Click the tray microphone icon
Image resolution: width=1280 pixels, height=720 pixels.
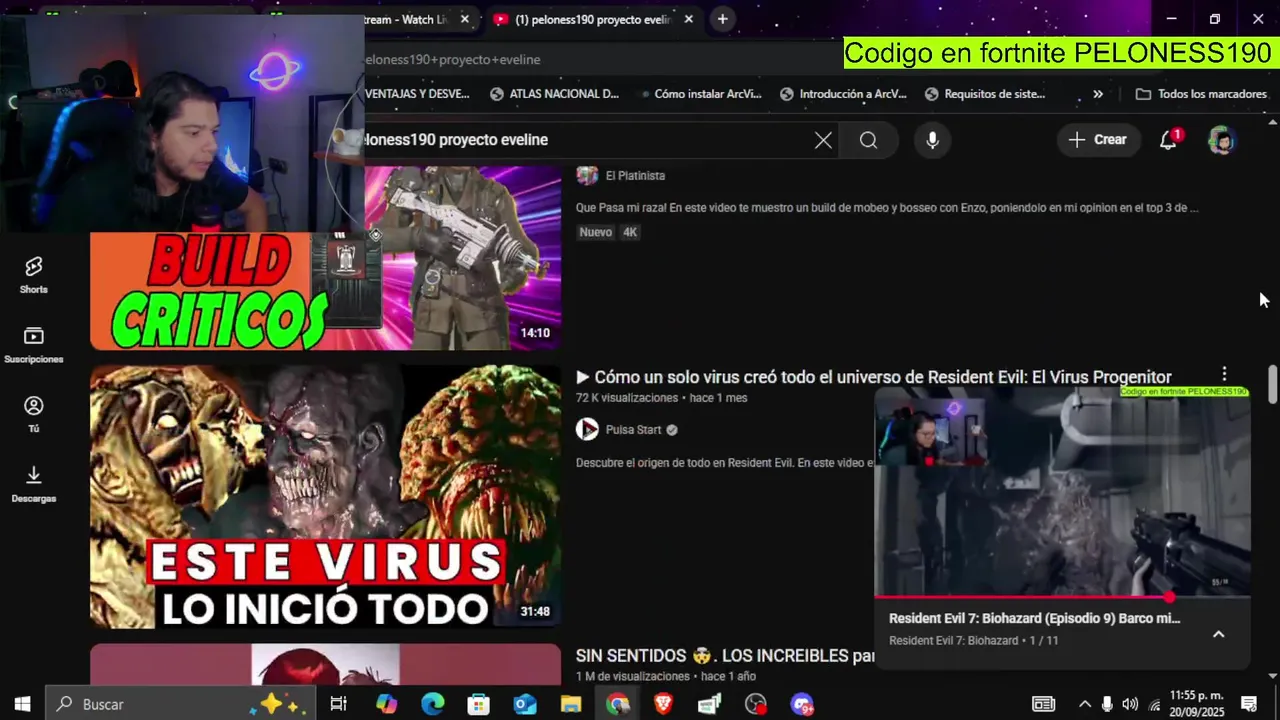(x=1107, y=704)
